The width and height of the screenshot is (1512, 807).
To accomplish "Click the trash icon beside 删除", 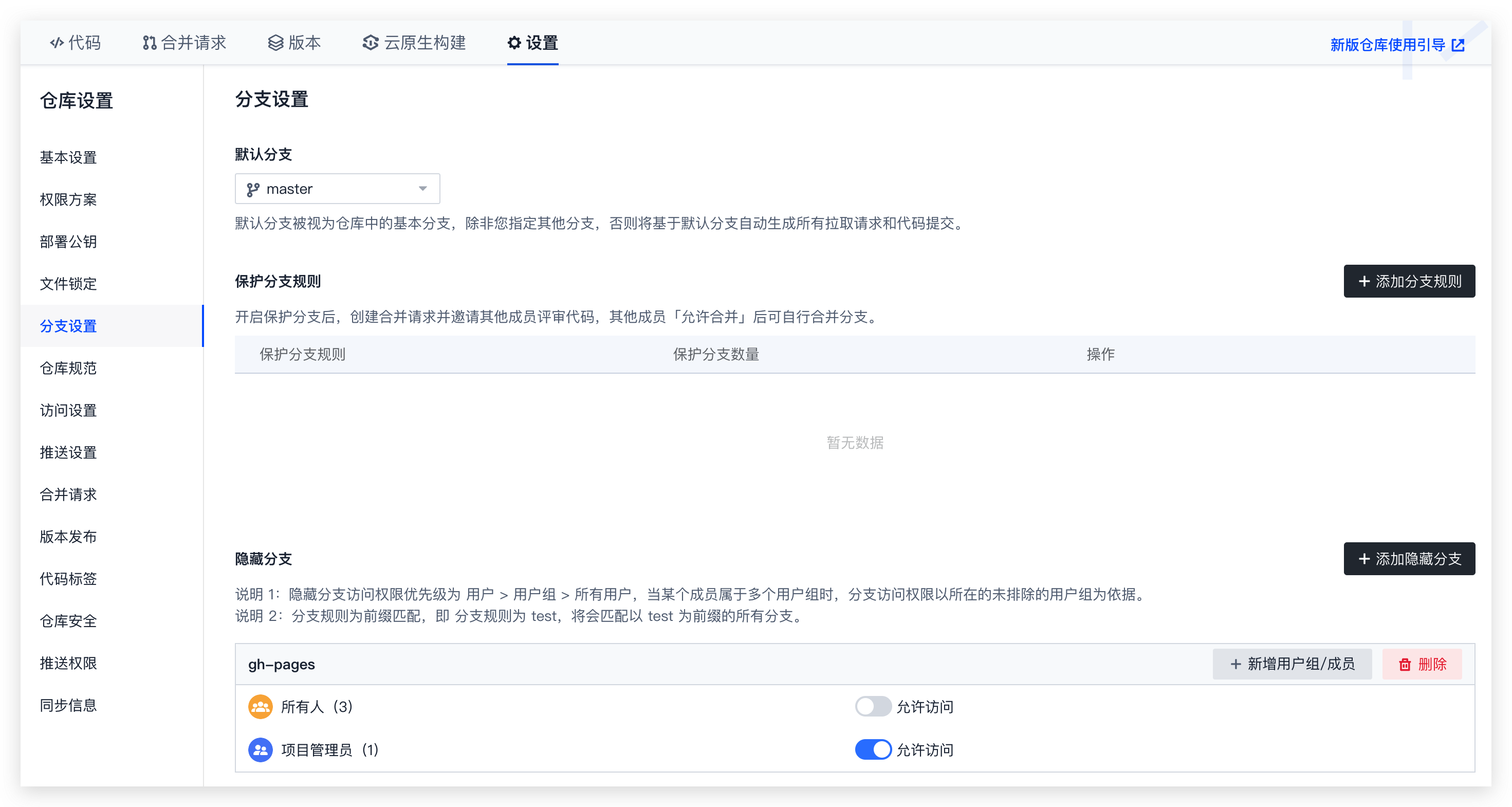I will point(1405,665).
